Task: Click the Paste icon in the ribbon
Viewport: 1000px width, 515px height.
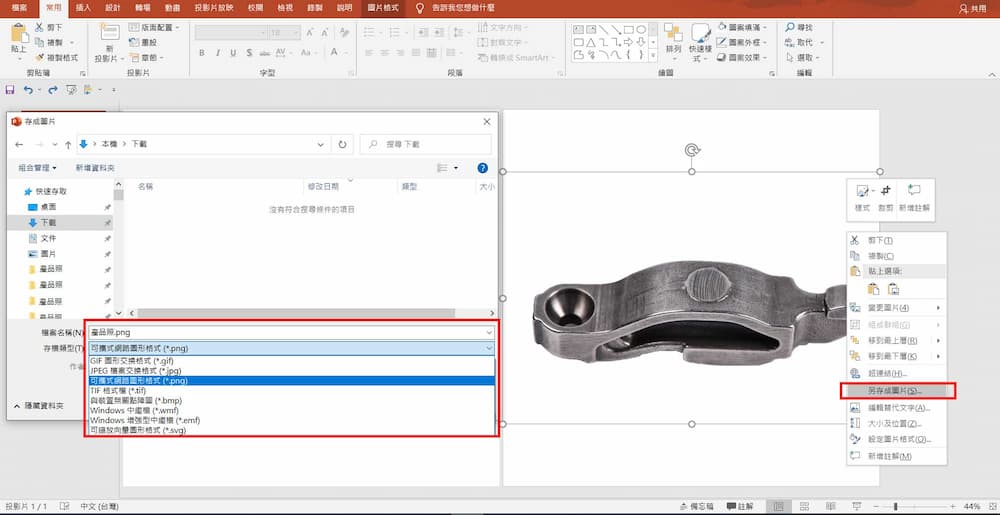Action: point(18,37)
